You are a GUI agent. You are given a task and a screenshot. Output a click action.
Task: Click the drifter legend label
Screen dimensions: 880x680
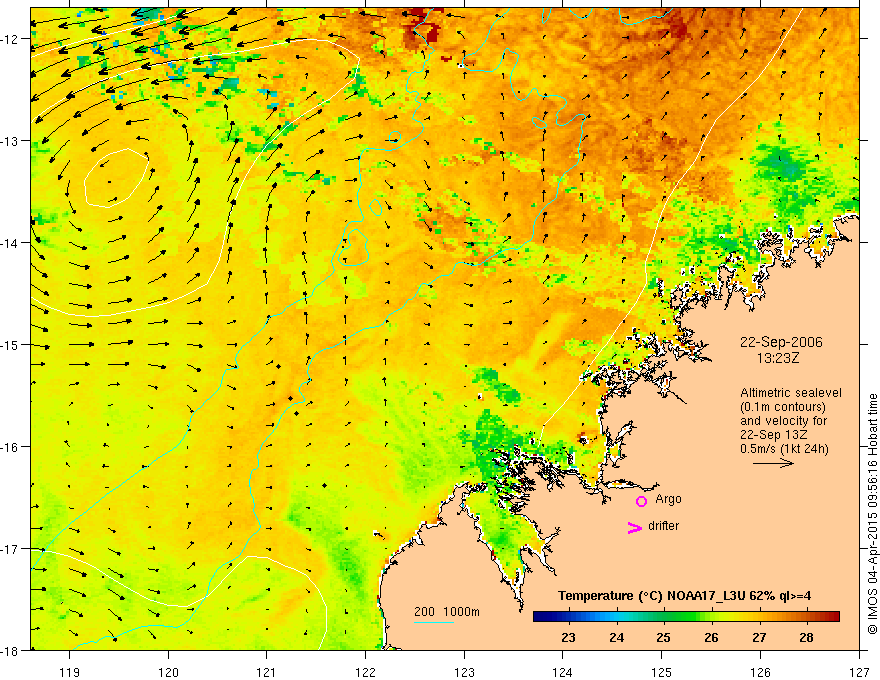pos(663,526)
